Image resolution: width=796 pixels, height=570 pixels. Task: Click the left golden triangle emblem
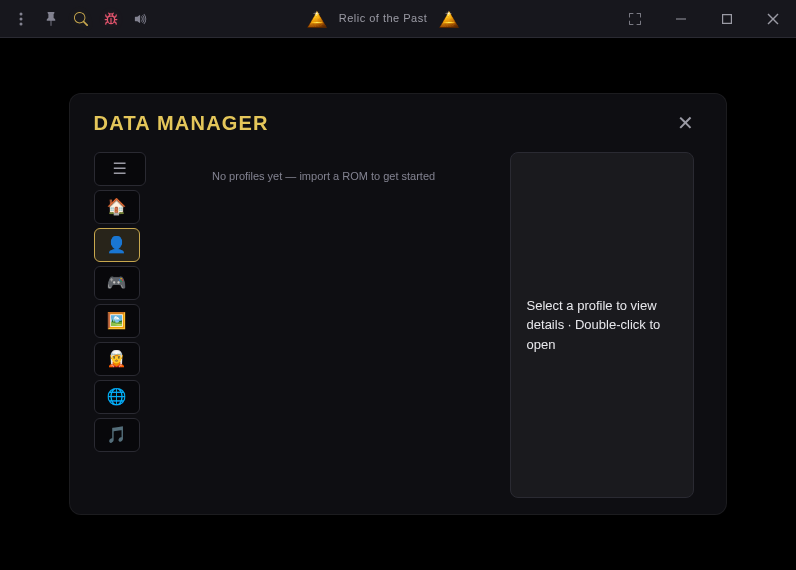[x=317, y=19]
